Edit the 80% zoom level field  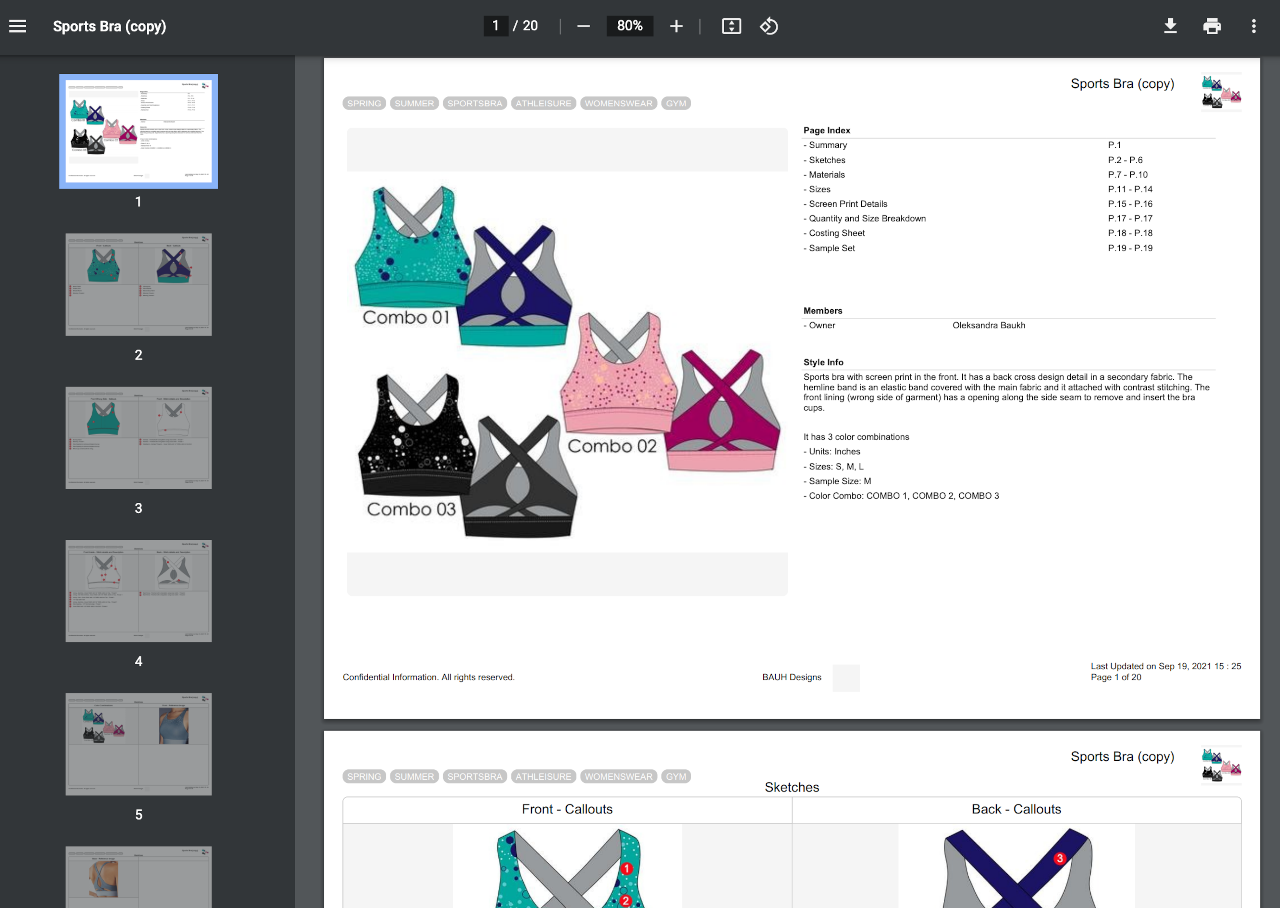tap(630, 26)
